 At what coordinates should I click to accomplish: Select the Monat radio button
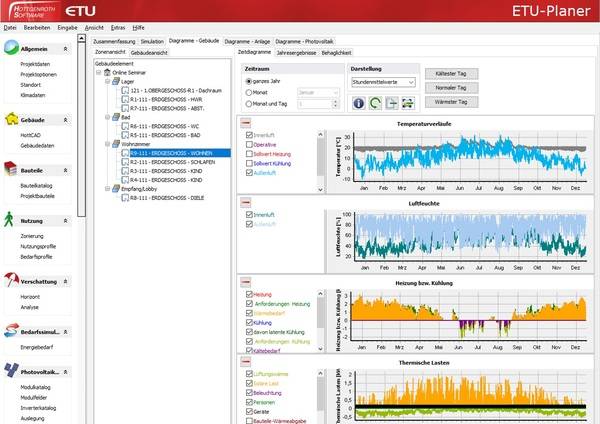pyautogui.click(x=249, y=91)
